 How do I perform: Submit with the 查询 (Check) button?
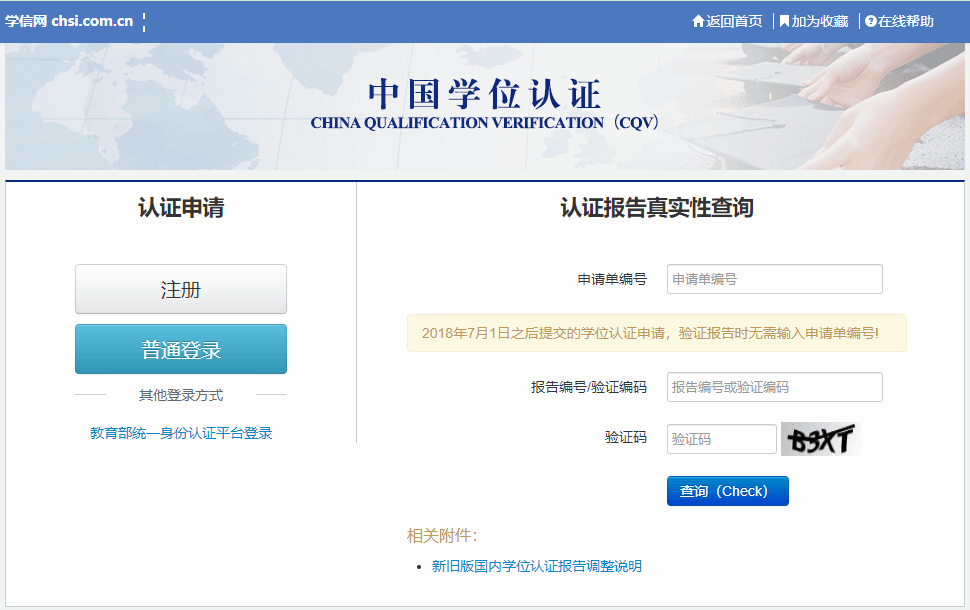(727, 491)
